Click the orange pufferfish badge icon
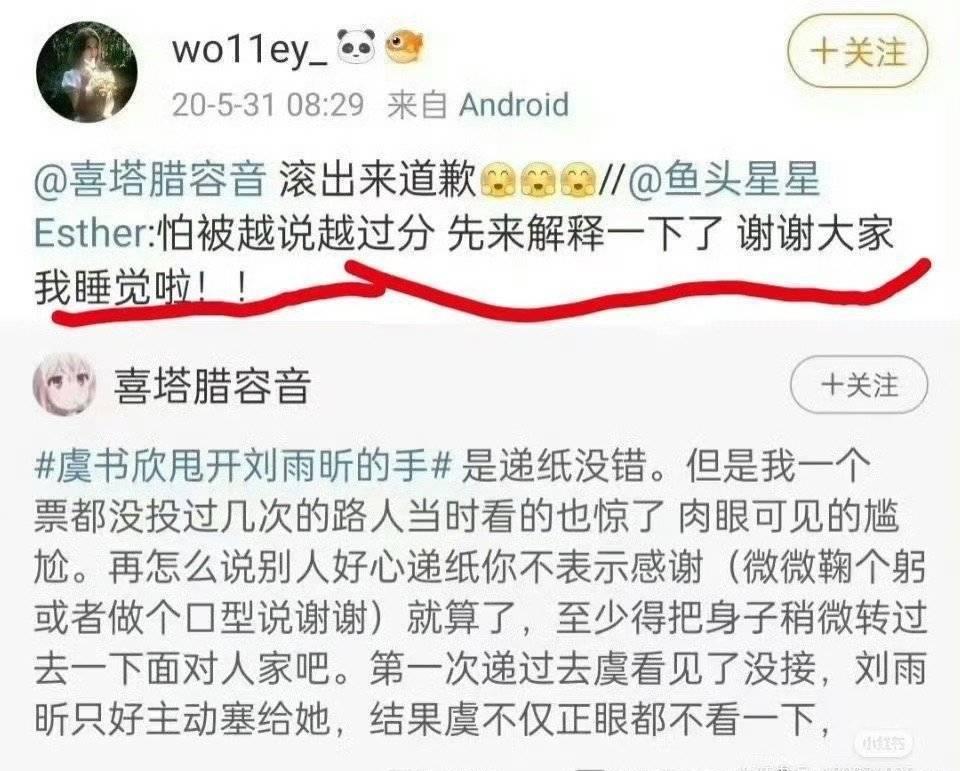This screenshot has height=771, width=960. tap(404, 48)
